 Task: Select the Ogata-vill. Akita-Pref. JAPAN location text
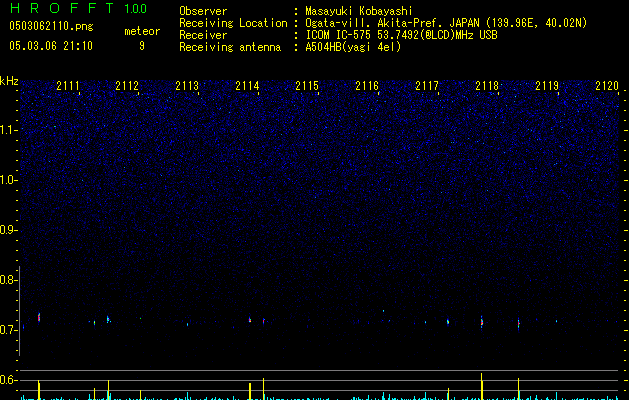point(446,23)
